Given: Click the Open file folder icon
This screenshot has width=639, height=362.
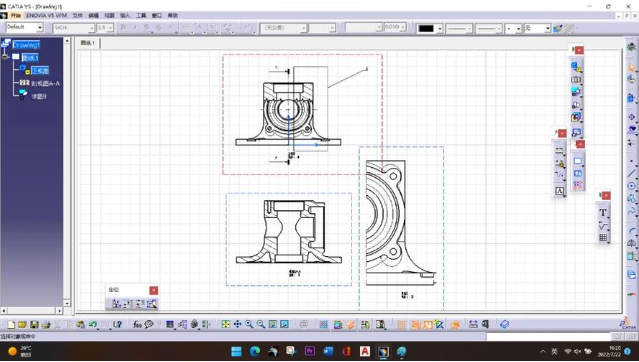Looking at the screenshot, I should tap(22, 324).
